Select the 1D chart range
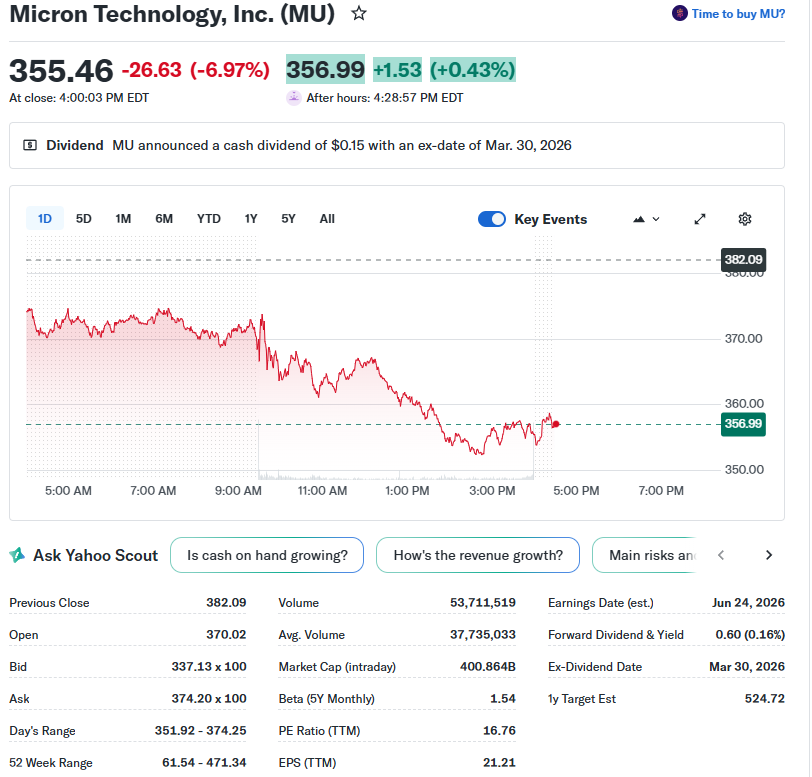The width and height of the screenshot is (812, 777). pyautogui.click(x=45, y=219)
